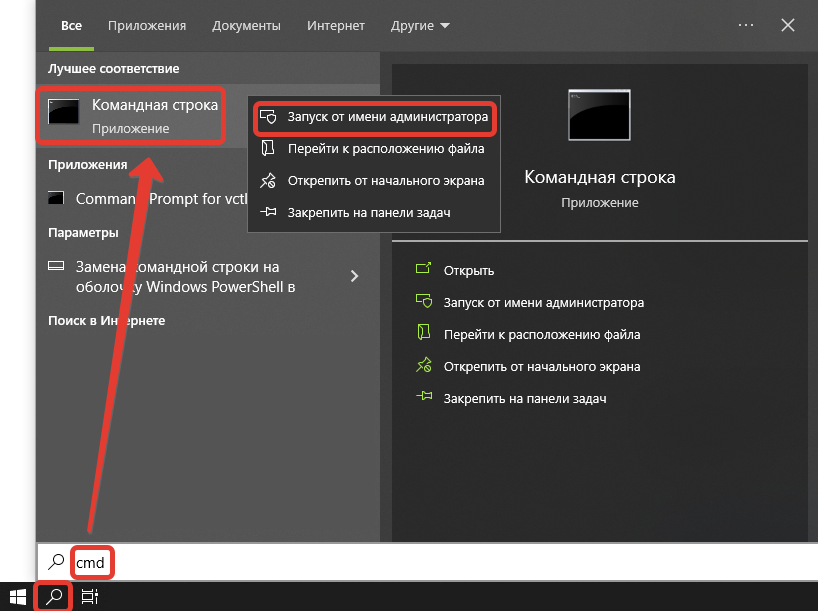Click the green shield icon in right pane

424,301
